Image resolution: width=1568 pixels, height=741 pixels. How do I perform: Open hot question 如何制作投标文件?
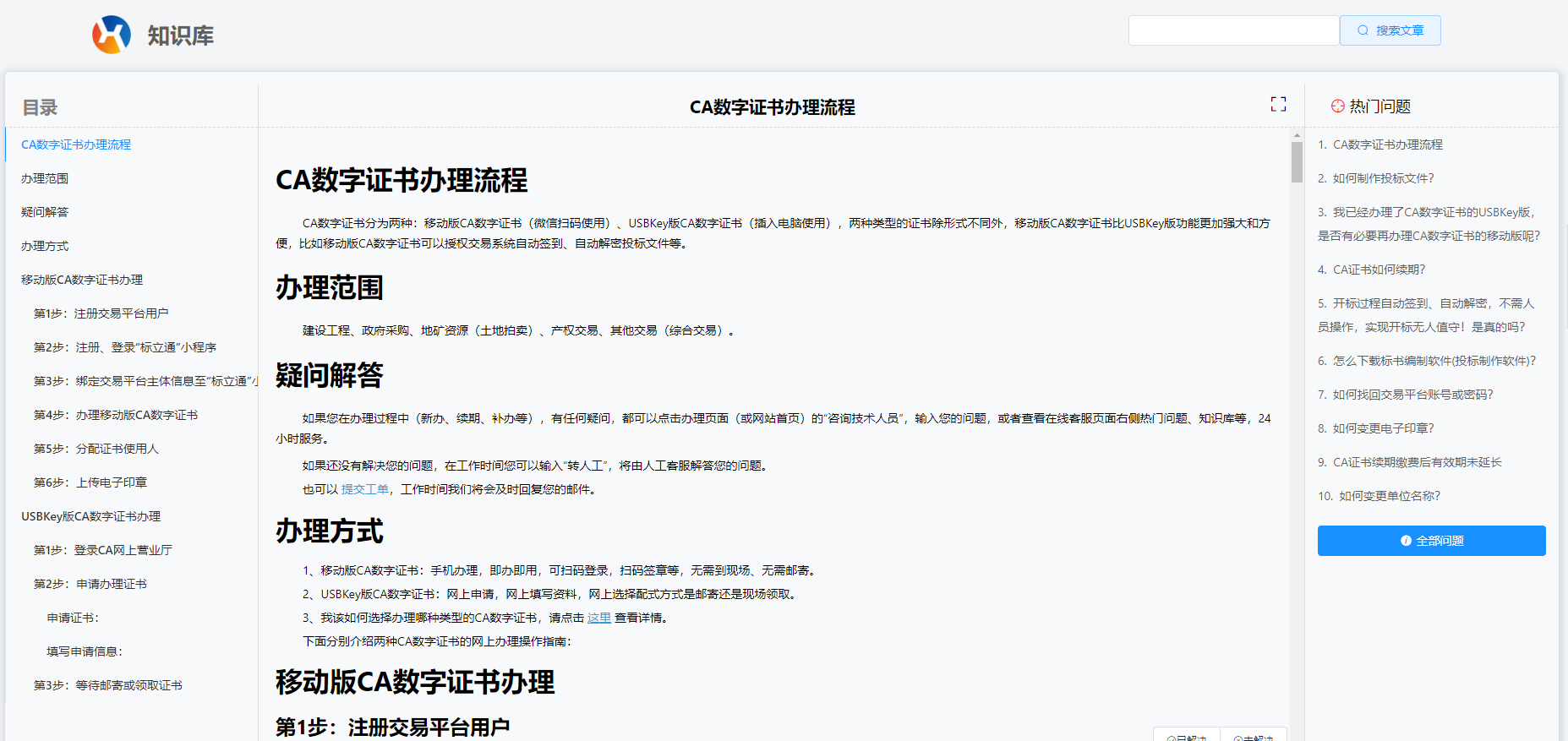pyautogui.click(x=1383, y=178)
